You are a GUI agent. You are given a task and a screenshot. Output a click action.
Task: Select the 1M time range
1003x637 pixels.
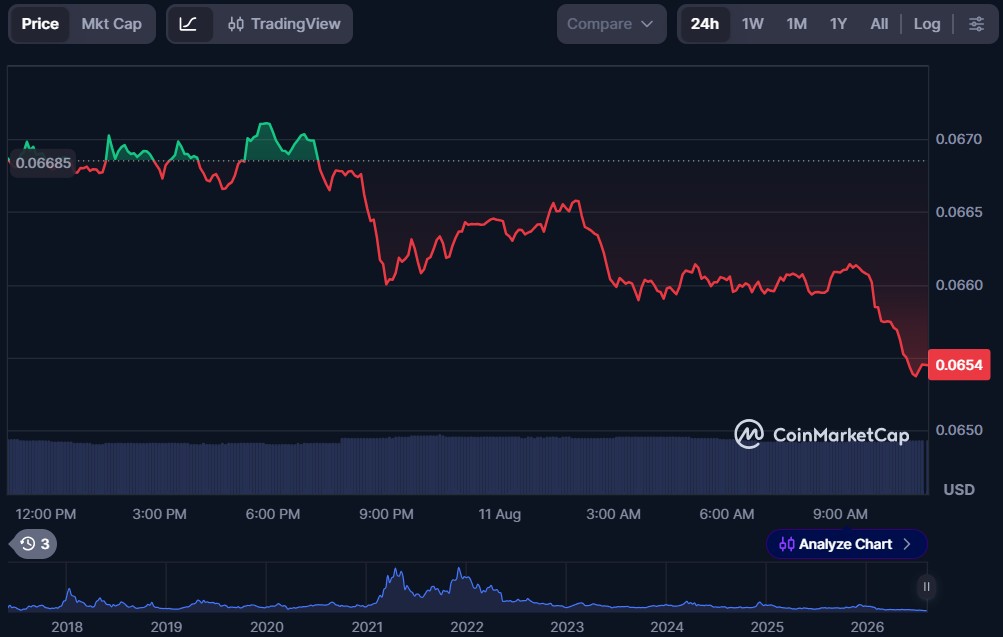point(796,24)
